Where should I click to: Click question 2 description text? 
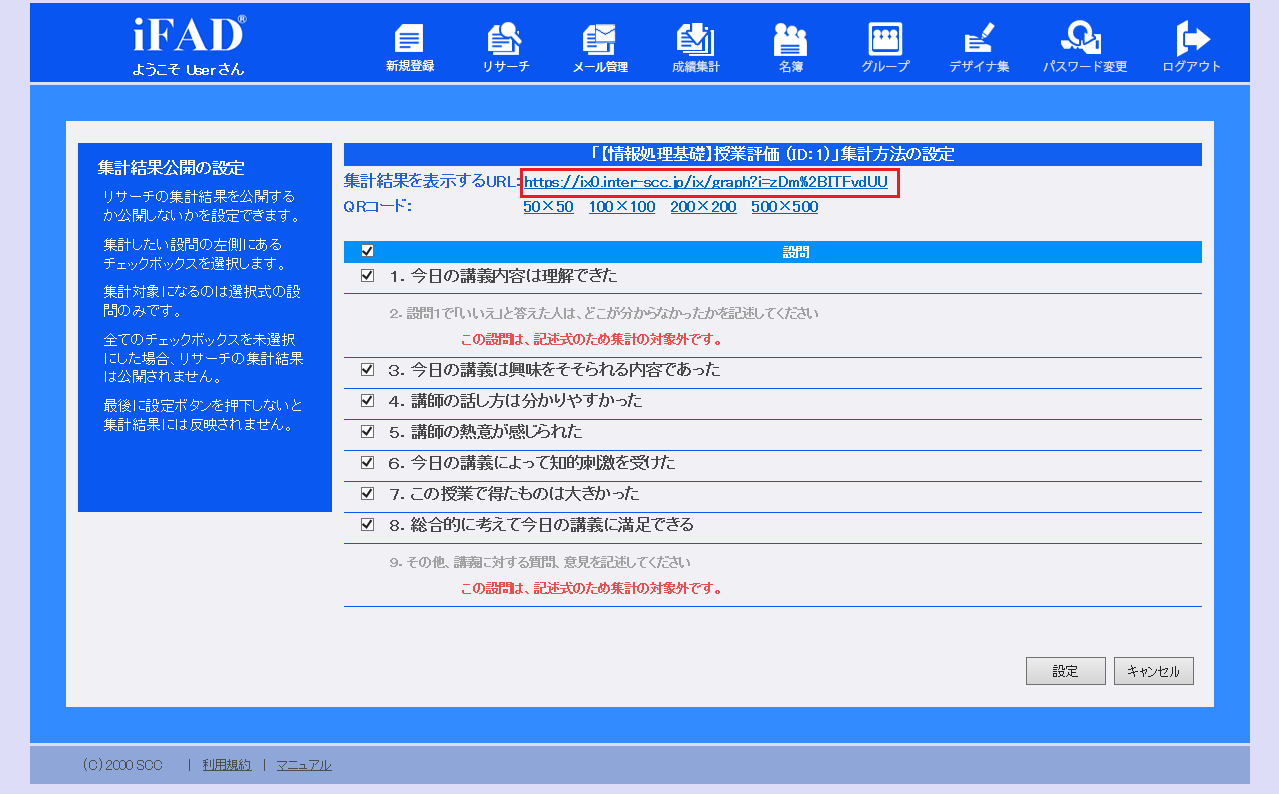pyautogui.click(x=604, y=313)
